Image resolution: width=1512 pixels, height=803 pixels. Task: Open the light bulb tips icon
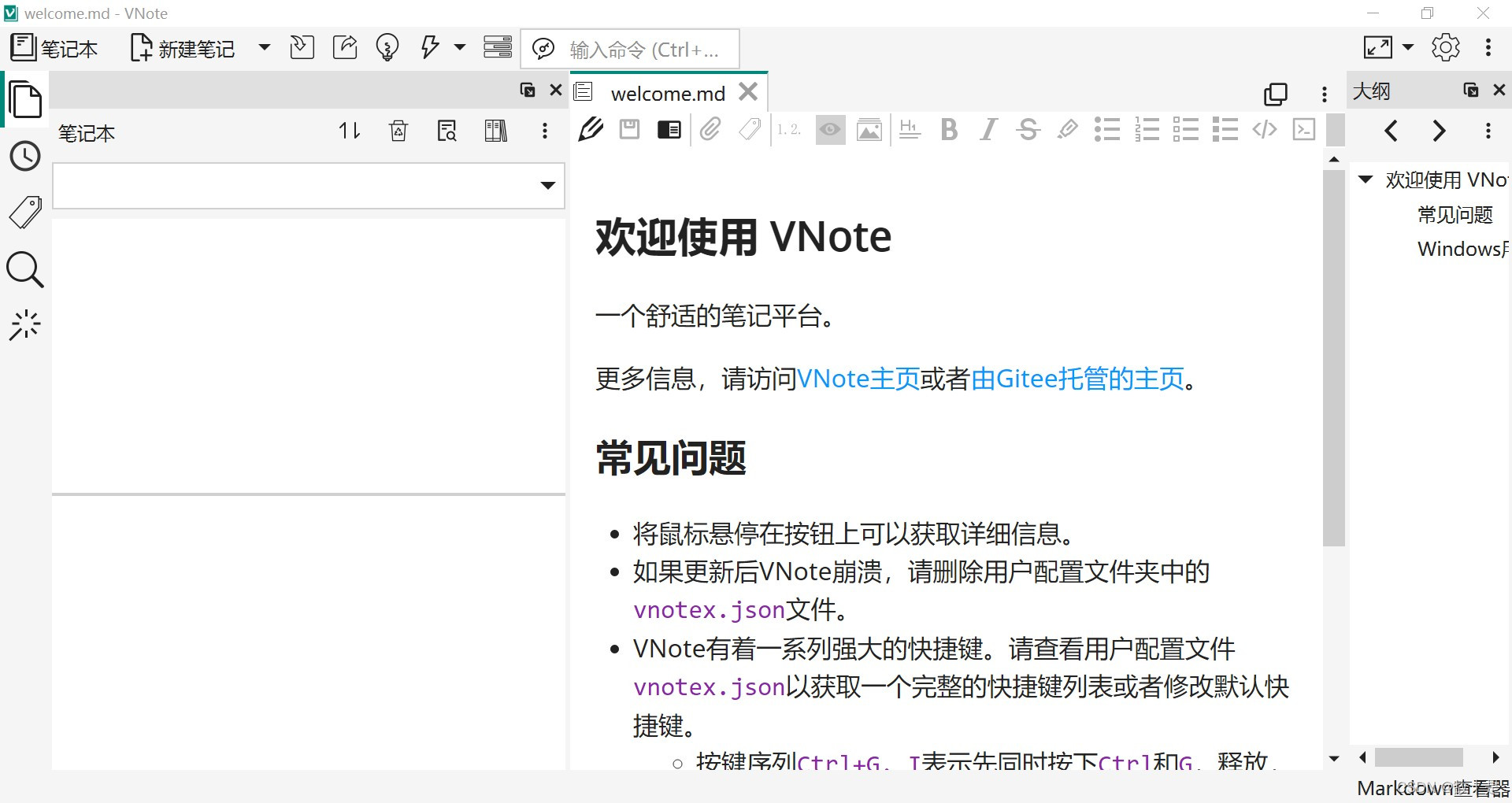pos(387,48)
